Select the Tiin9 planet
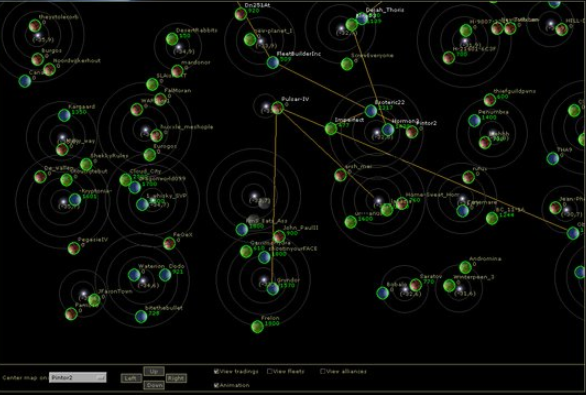 point(553,158)
